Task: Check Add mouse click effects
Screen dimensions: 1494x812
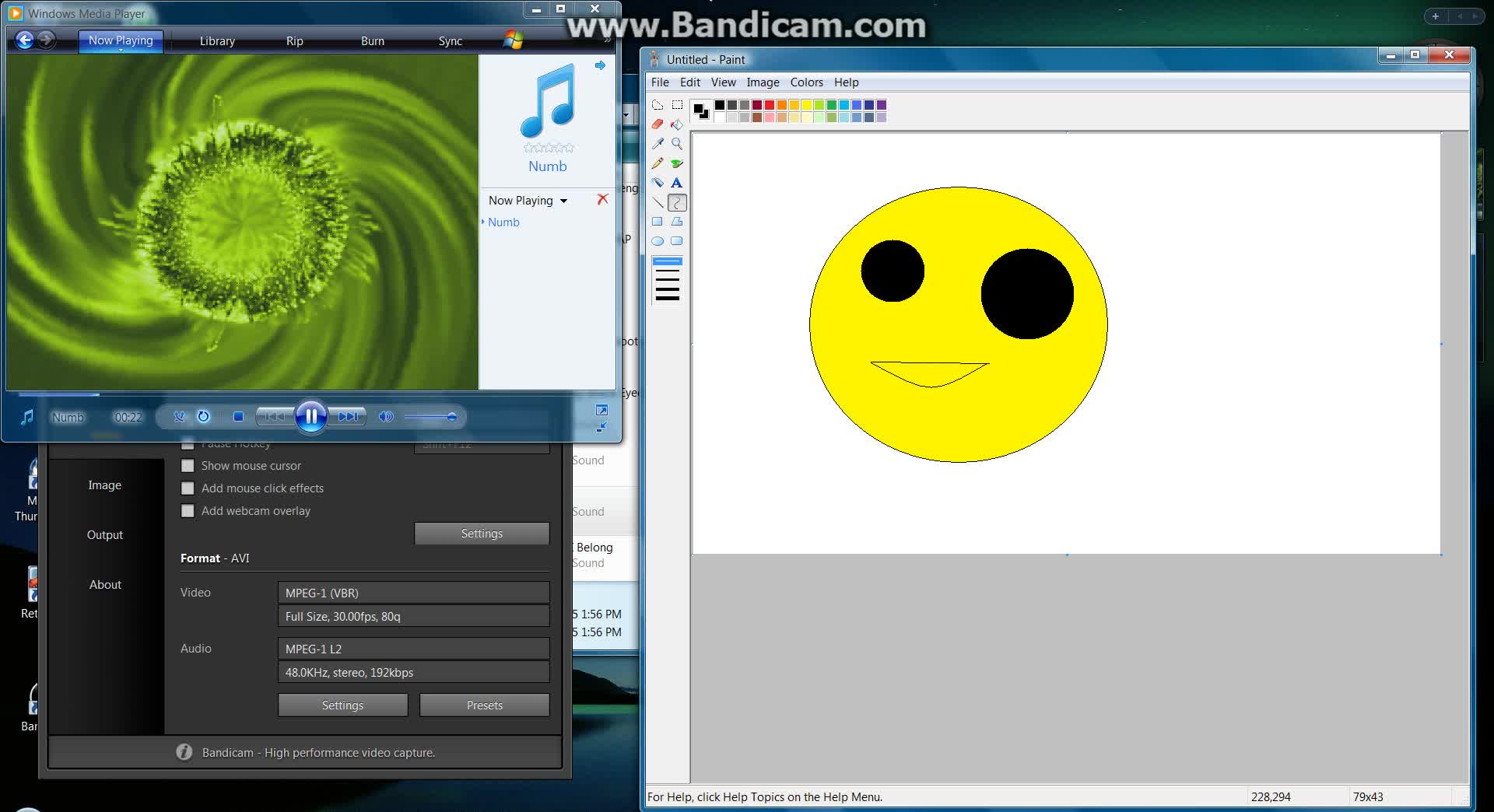Action: [x=188, y=488]
